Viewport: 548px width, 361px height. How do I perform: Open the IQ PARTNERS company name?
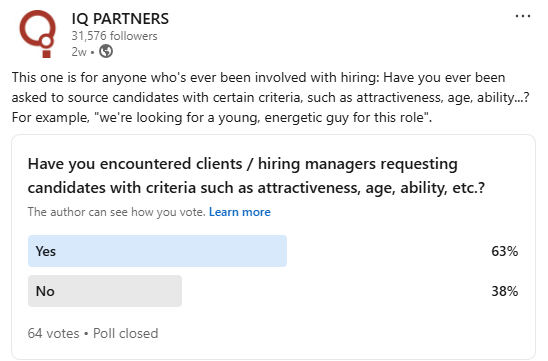(120, 19)
